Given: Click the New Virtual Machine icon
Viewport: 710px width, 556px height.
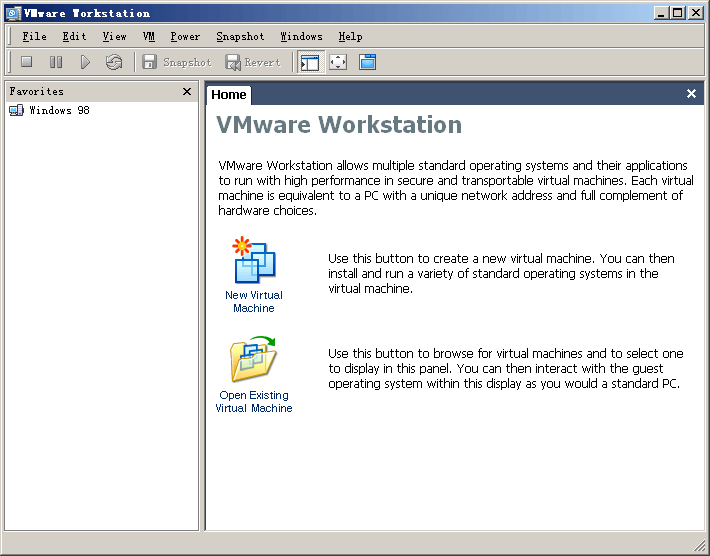Looking at the screenshot, I should coord(254,260).
